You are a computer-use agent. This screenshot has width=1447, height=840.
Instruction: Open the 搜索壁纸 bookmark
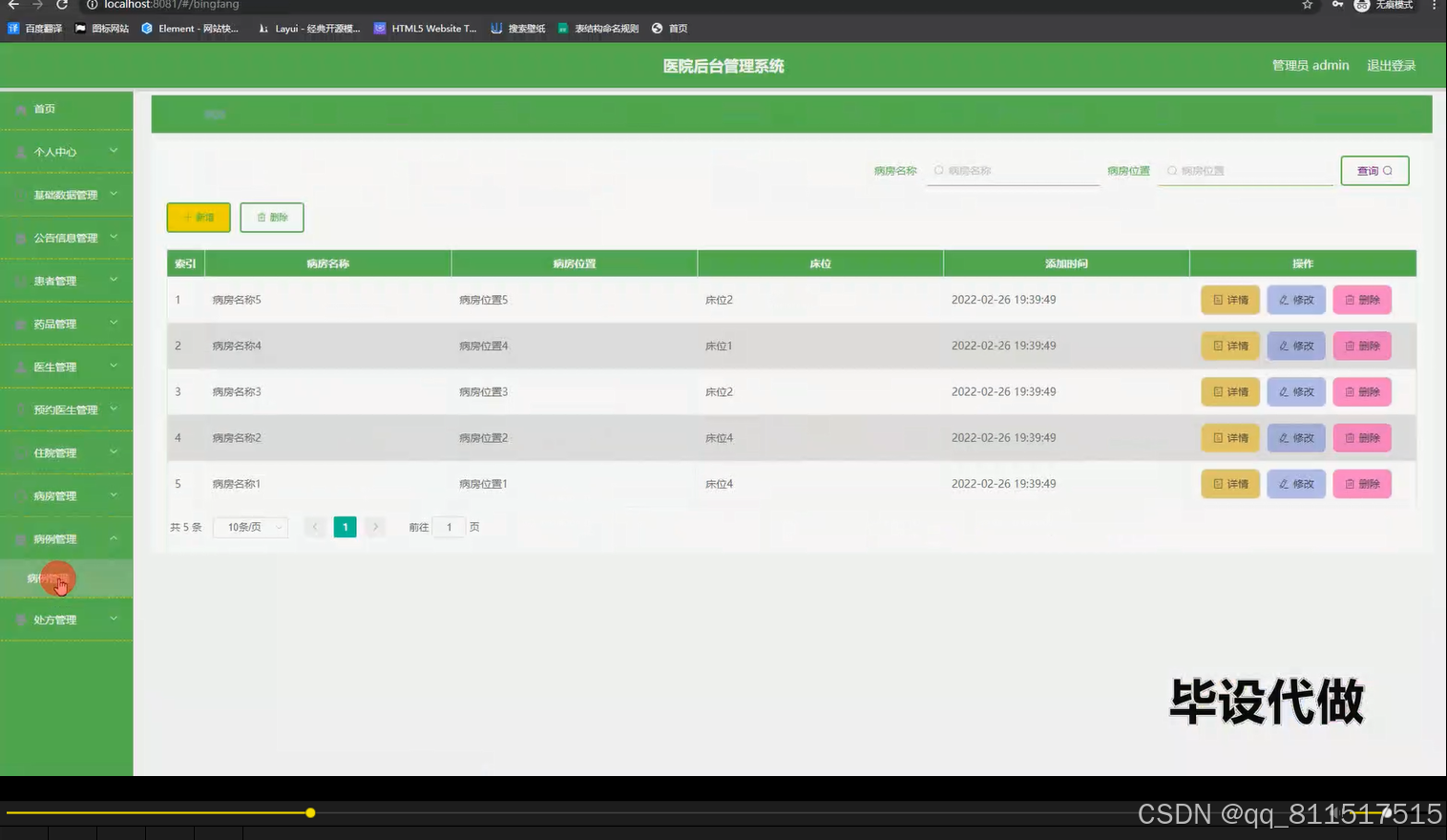coord(518,29)
